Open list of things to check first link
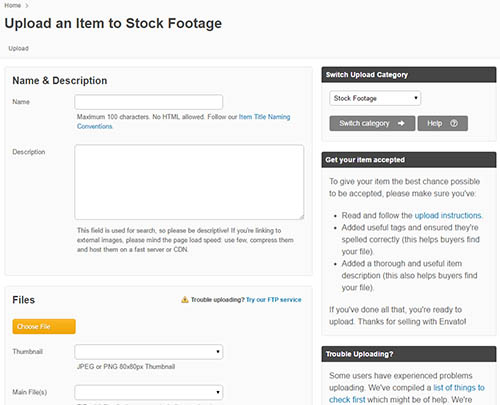This screenshot has width=500, height=405. 407,394
